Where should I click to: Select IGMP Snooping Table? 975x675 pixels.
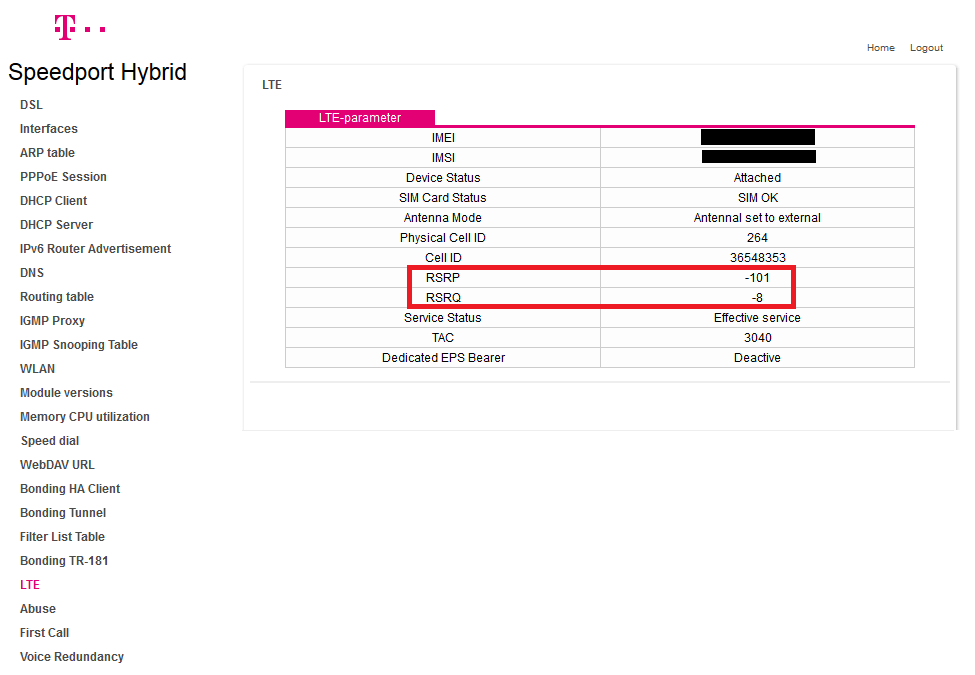(x=79, y=345)
